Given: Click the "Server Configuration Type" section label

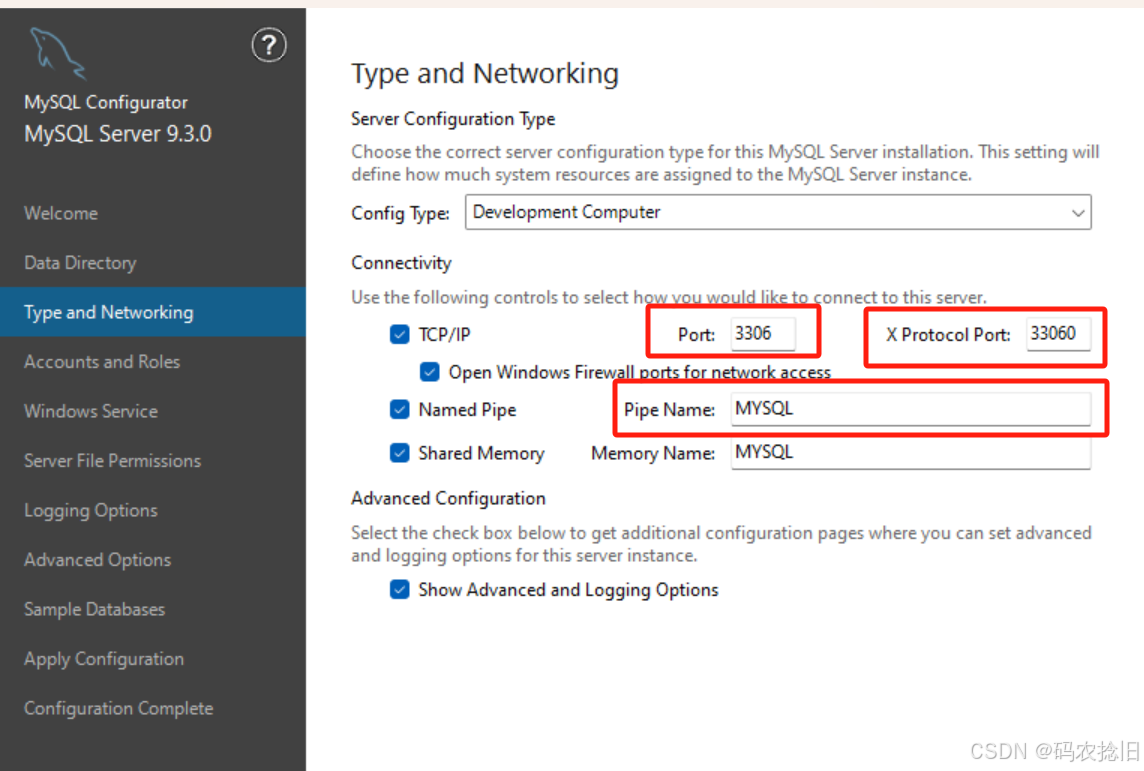Looking at the screenshot, I should pos(453,119).
